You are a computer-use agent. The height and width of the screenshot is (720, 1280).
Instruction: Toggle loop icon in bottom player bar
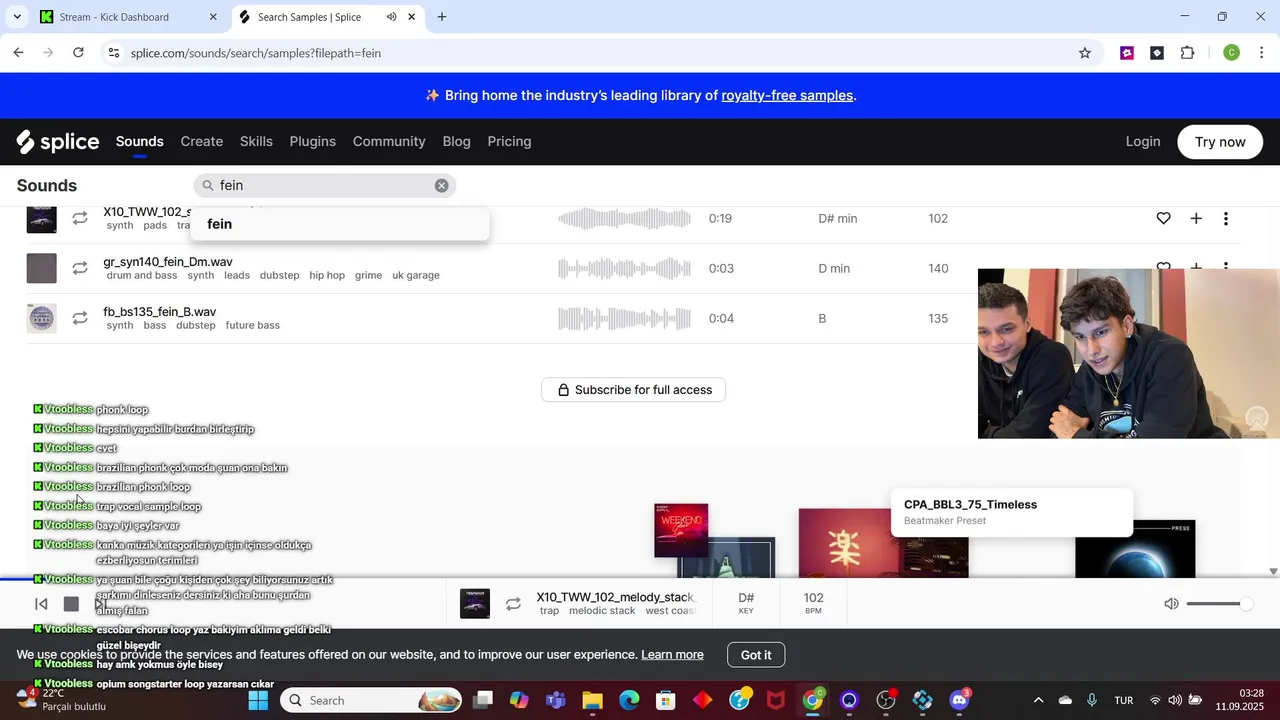coord(513,604)
